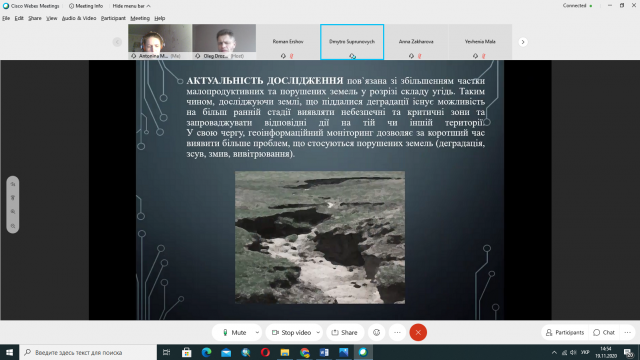Viewport: 640px width, 360px height.
Task: Select Roman Ershov participant tile
Action: [288, 42]
